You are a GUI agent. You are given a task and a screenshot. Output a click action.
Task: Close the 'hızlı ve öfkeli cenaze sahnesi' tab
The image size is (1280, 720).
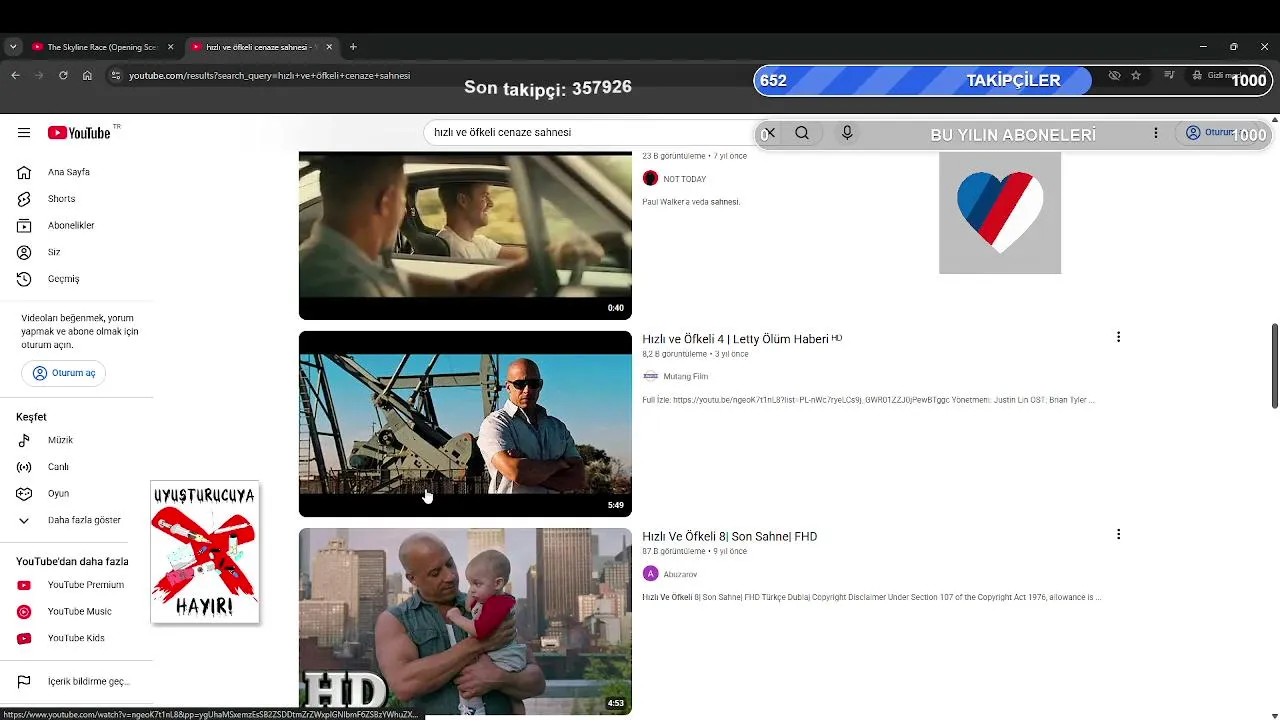329,47
